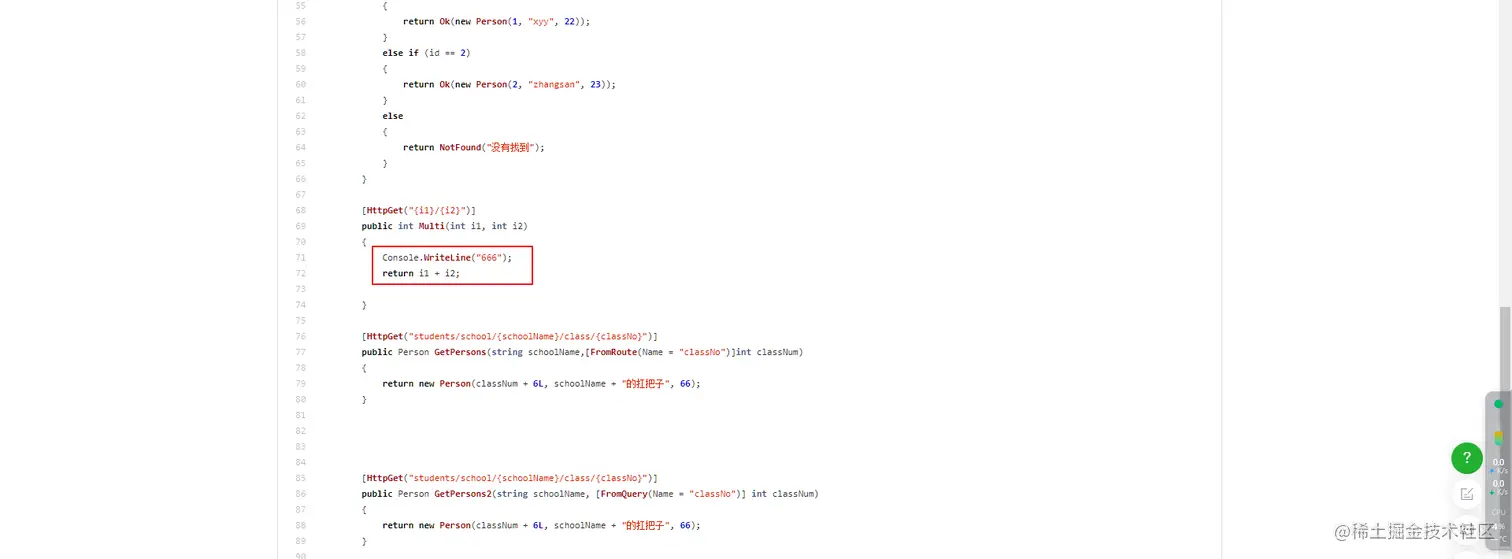This screenshot has width=1512, height=559.
Task: Click line number 64 in the gutter
Action: click(x=301, y=147)
